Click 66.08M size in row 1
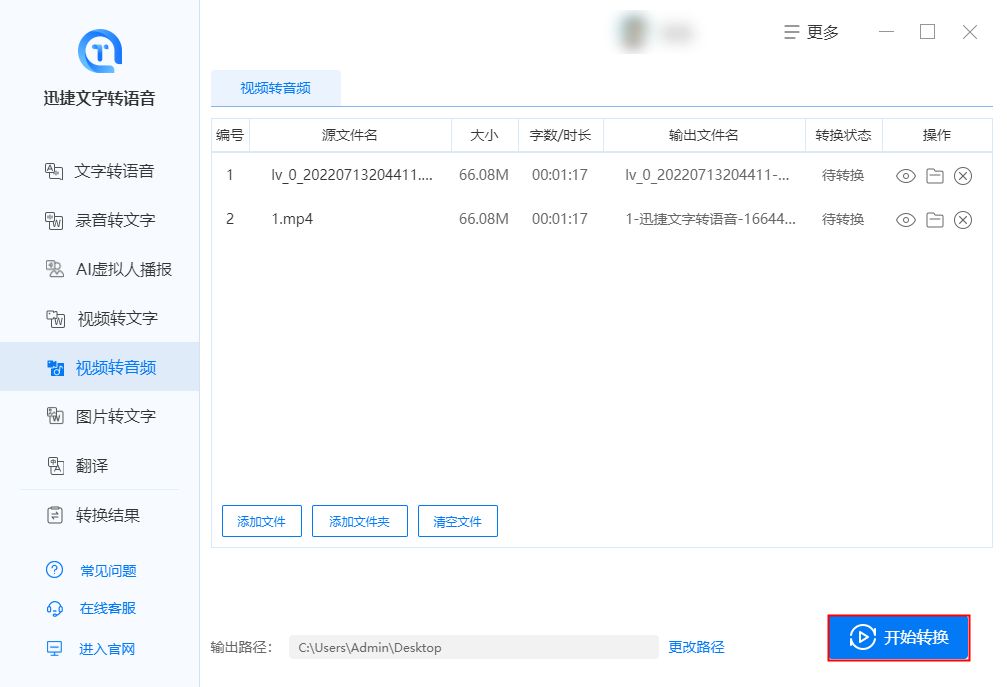This screenshot has height=687, width=1007. point(484,175)
